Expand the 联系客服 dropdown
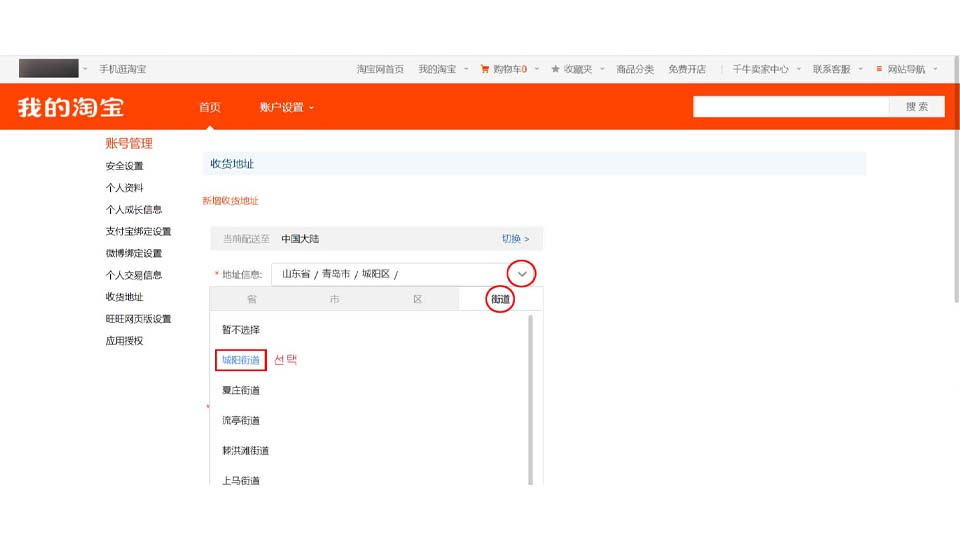Image resolution: width=960 pixels, height=540 pixels. 860,69
